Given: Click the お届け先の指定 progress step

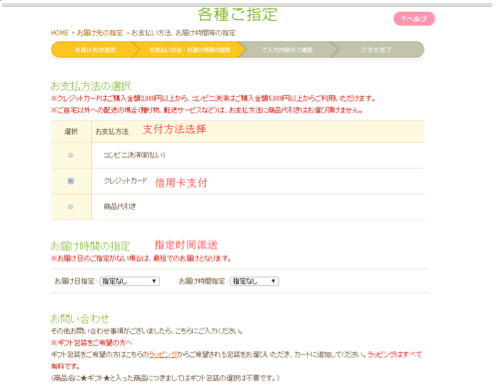Looking at the screenshot, I should click(x=95, y=50).
